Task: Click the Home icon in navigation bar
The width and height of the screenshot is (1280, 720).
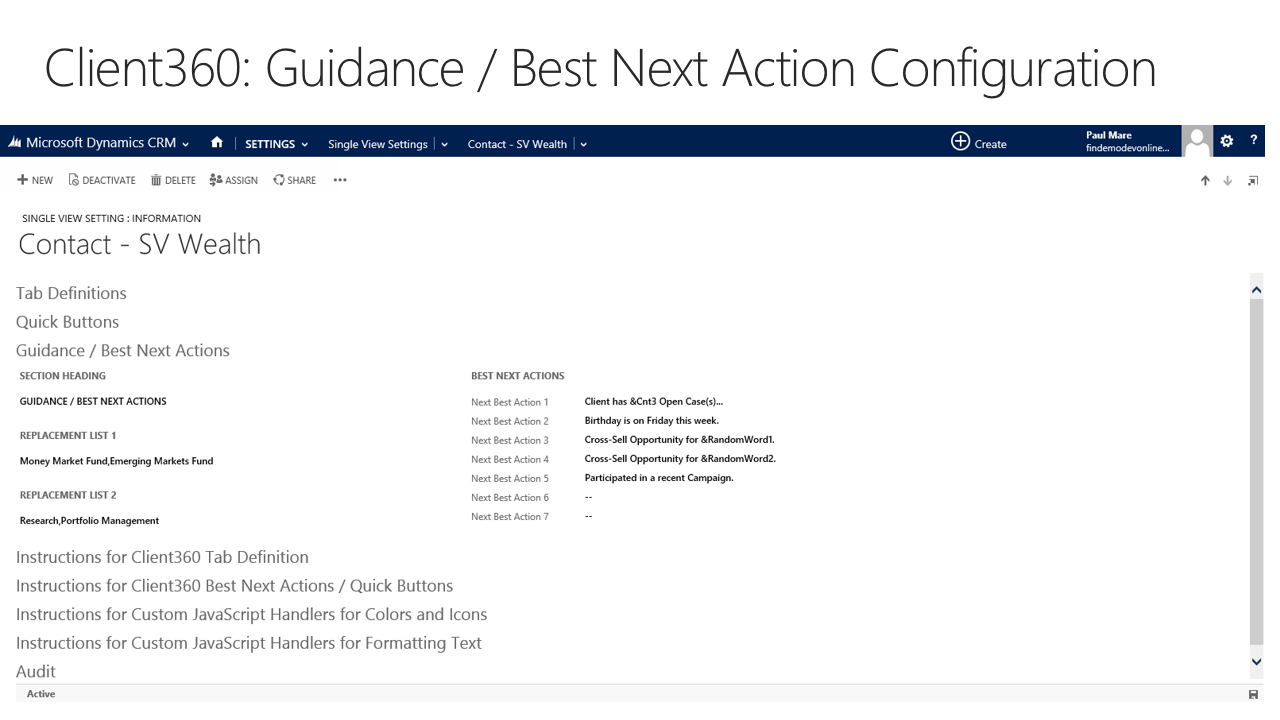Action: (217, 143)
